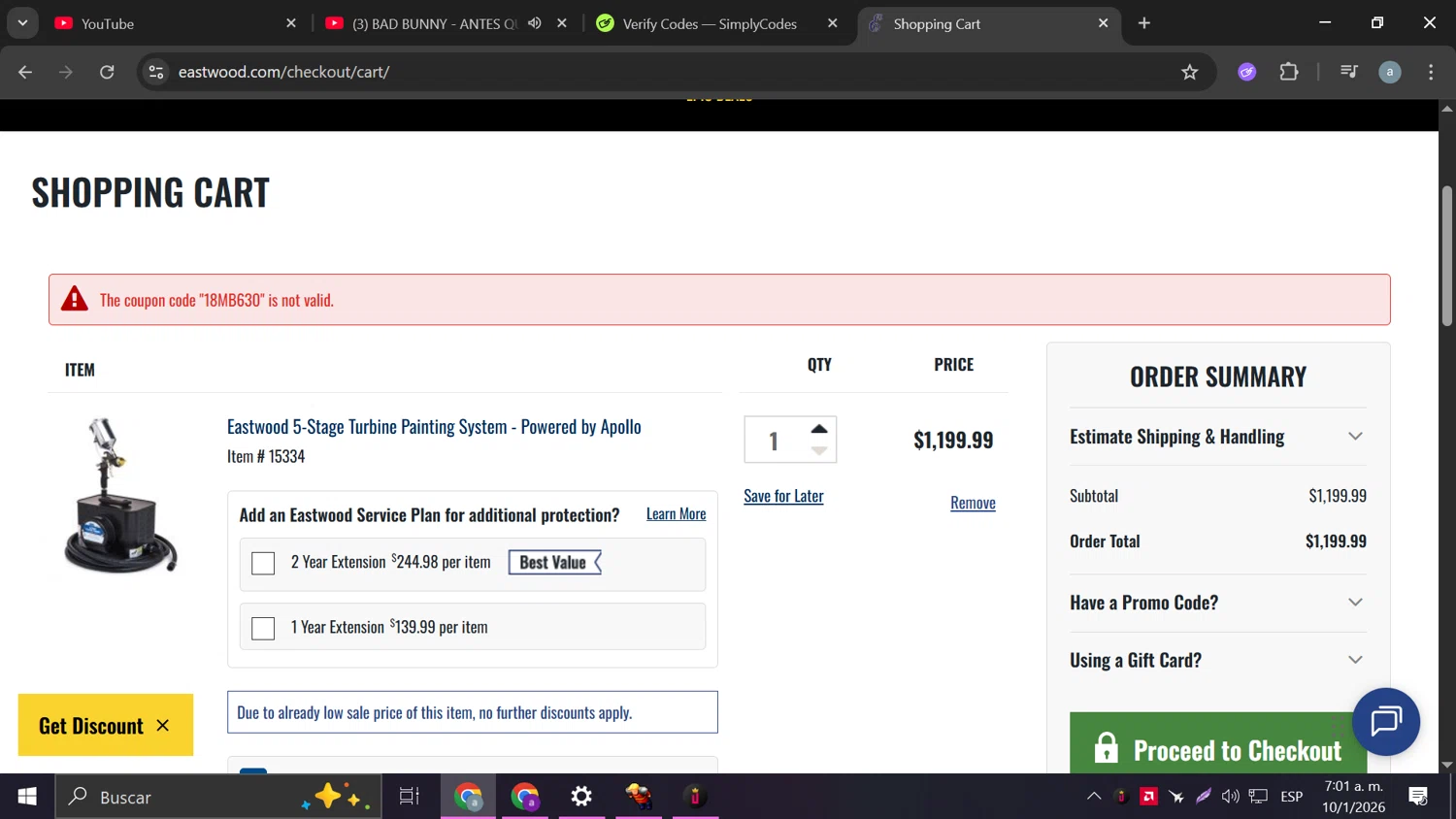Open the second Chrome taskbar icon
Image resolution: width=1456 pixels, height=819 pixels.
[525, 797]
